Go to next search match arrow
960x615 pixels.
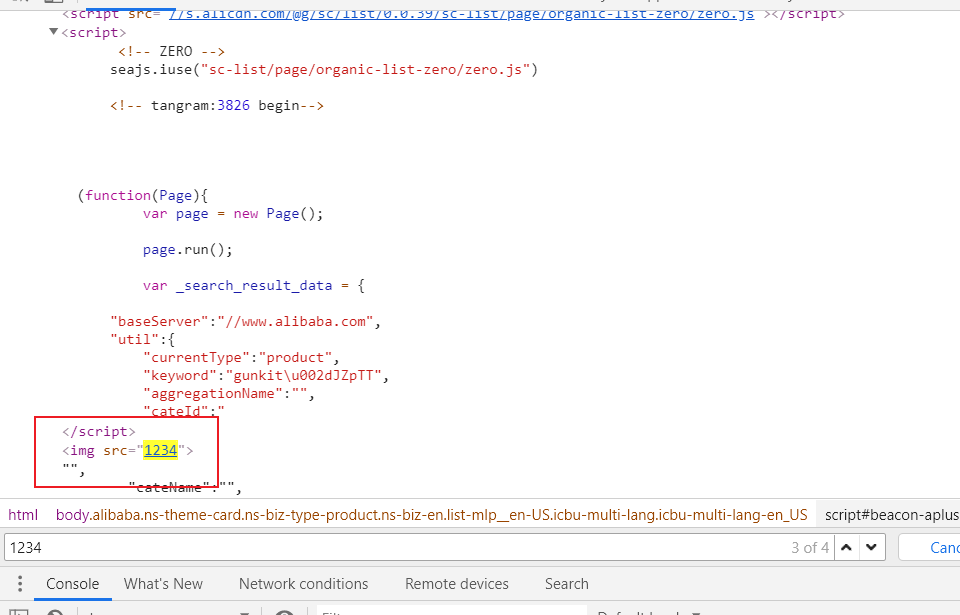[872, 547]
